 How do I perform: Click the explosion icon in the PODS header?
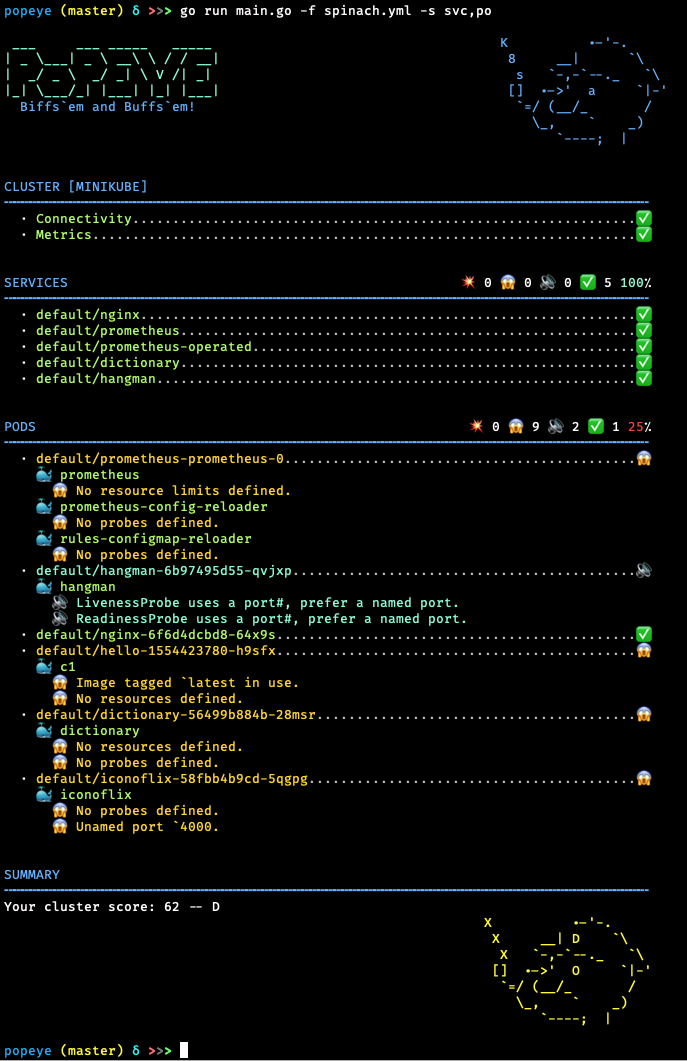(477, 426)
